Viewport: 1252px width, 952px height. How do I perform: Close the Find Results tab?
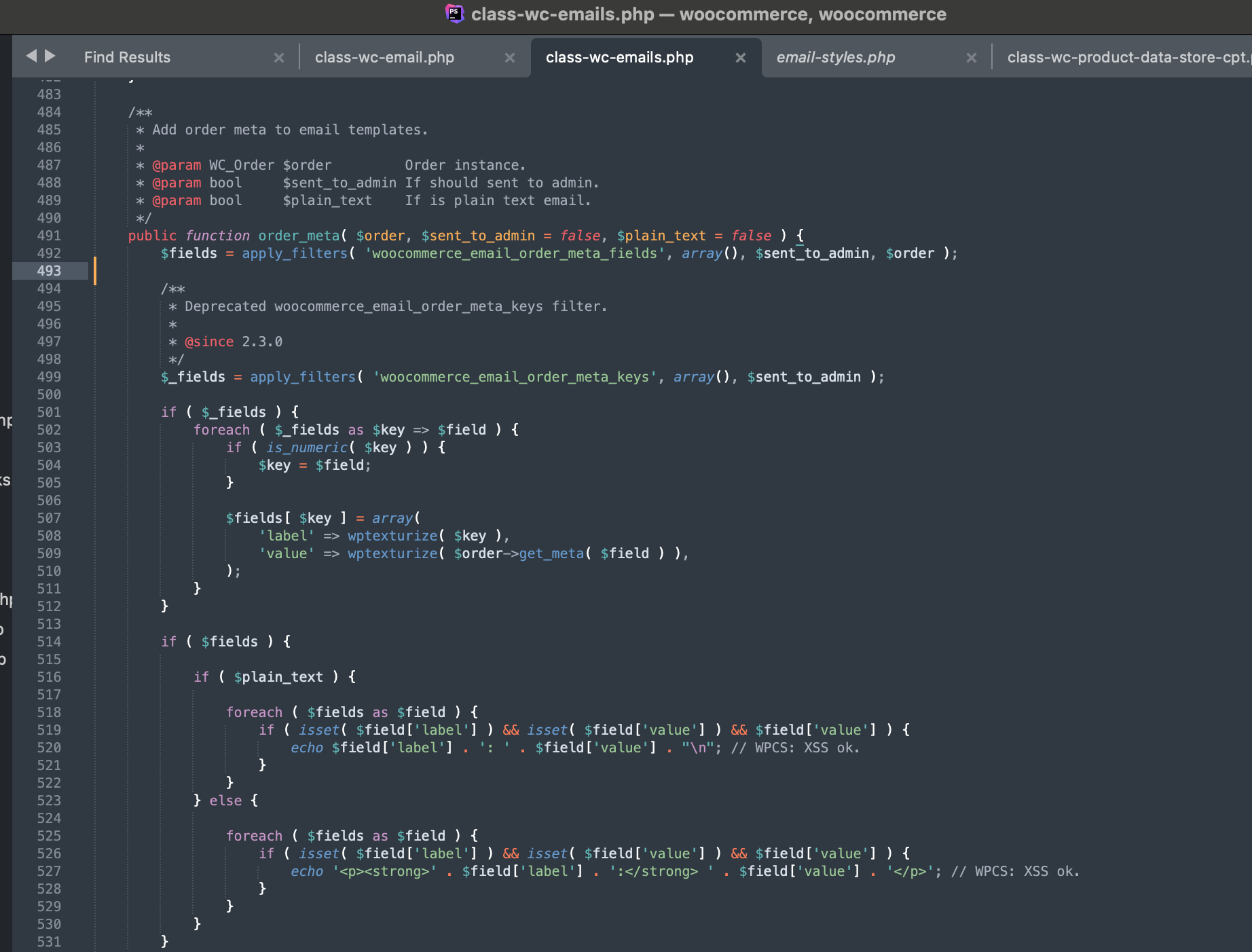pos(278,58)
